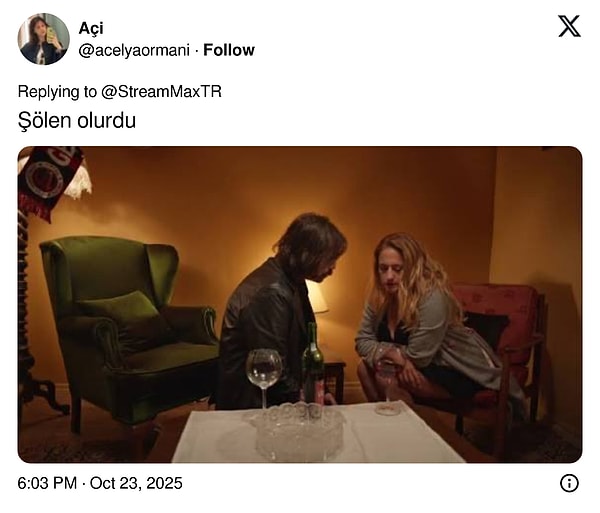Open the display name Açi
This screenshot has height=513, width=600.
91,28
